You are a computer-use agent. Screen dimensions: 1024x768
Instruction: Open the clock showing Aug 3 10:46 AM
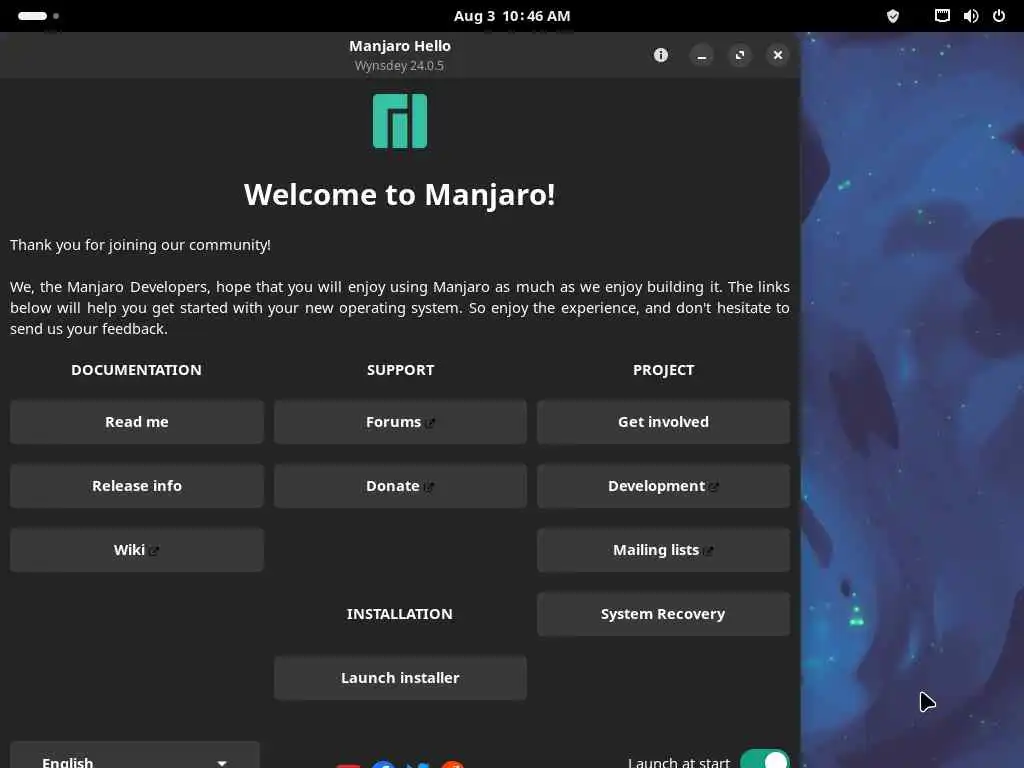[512, 16]
